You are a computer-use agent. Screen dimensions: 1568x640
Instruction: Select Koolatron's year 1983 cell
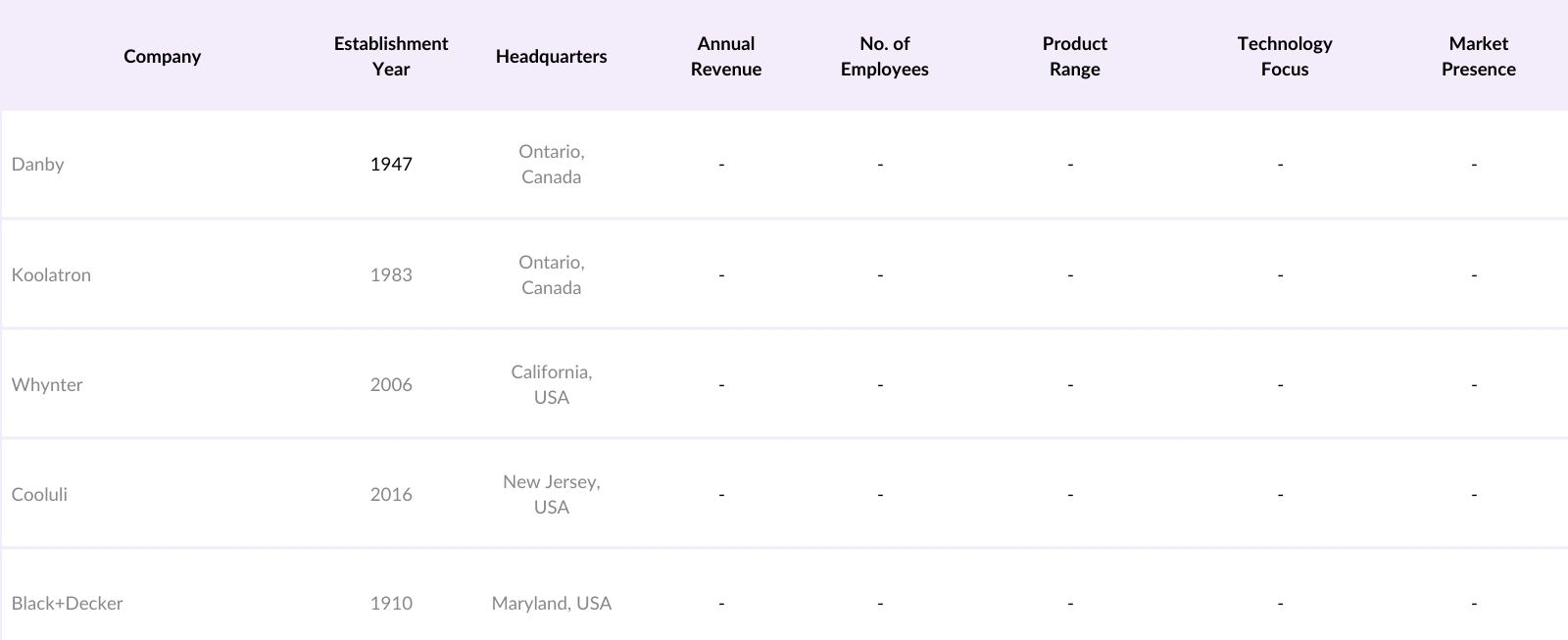point(391,275)
